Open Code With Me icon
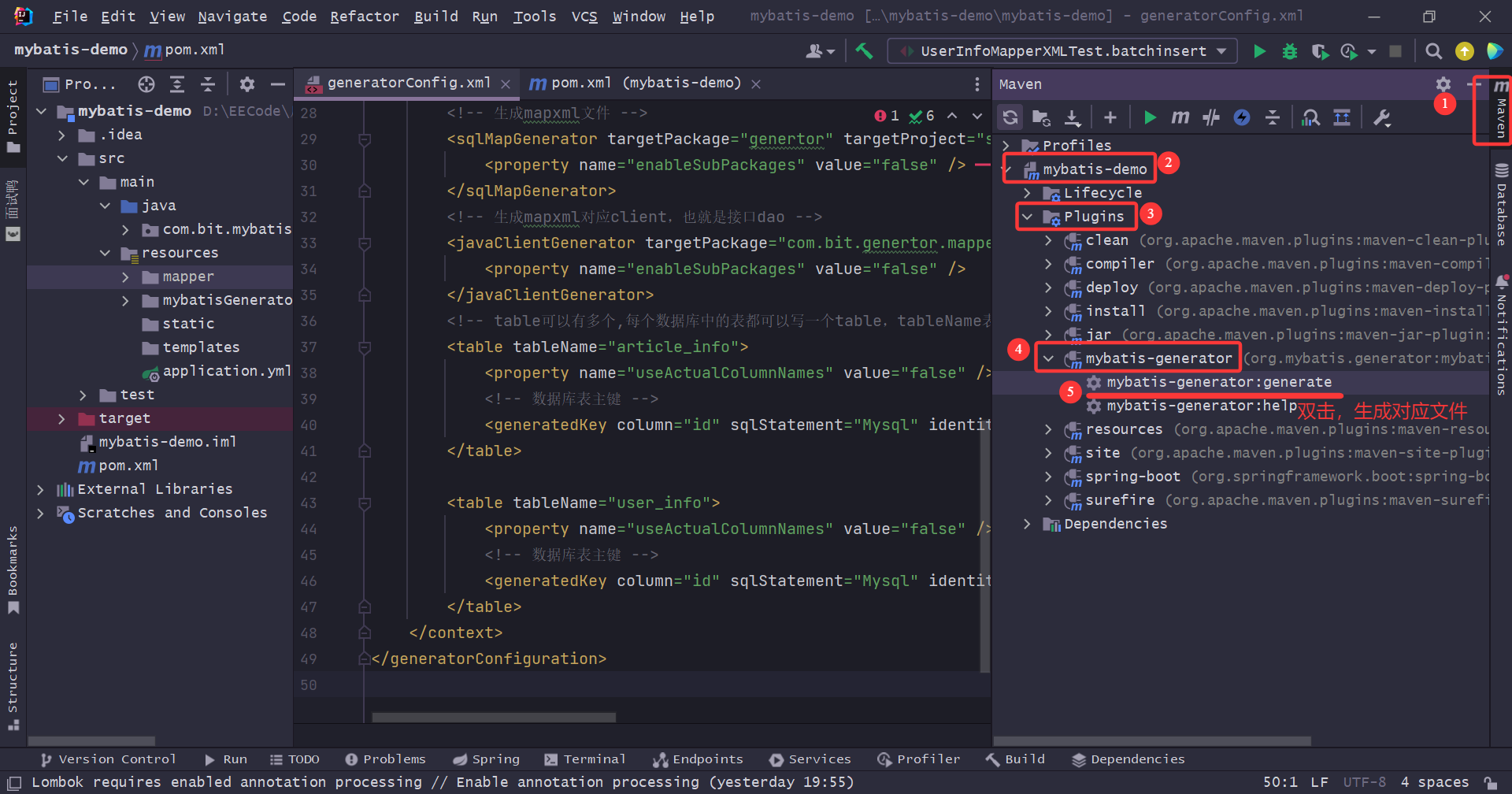Image resolution: width=1512 pixels, height=794 pixels. (1495, 51)
